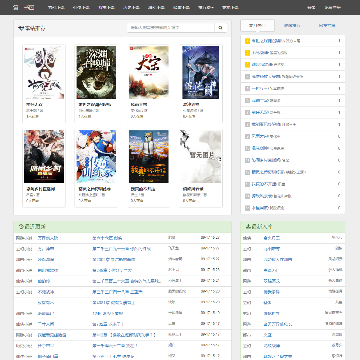The image size is (360, 360).
Task: Open the blue swordsman book cover
Action: [201, 72]
